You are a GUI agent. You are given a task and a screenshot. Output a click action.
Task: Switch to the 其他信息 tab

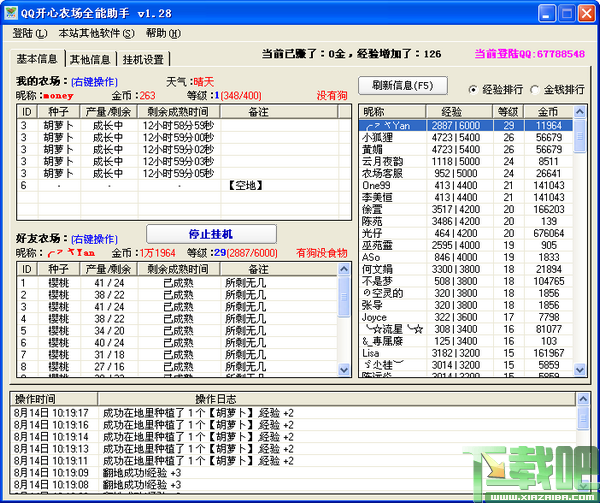click(90, 60)
